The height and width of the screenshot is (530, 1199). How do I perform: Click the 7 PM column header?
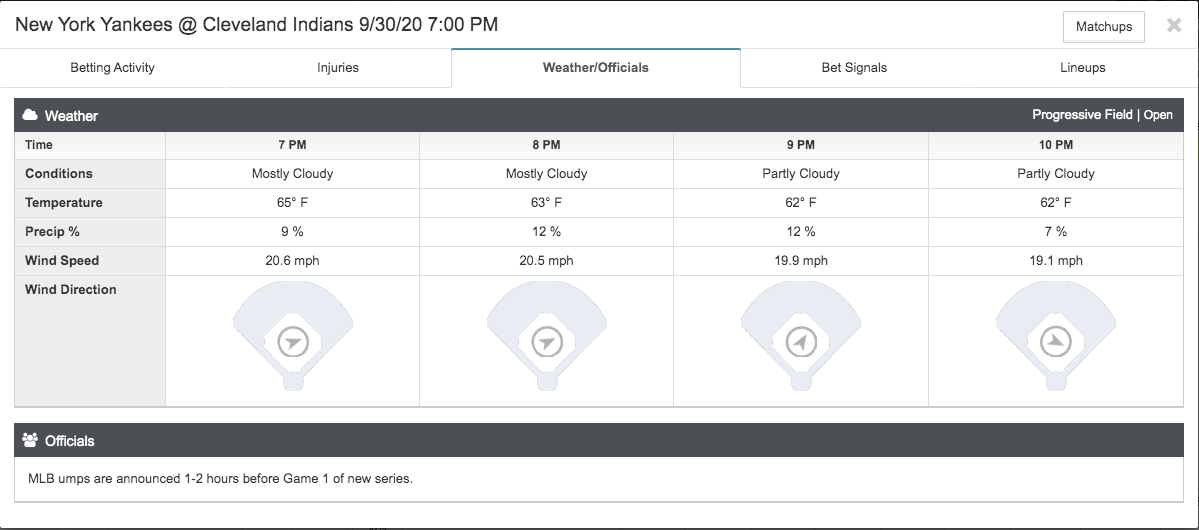pyautogui.click(x=292, y=145)
